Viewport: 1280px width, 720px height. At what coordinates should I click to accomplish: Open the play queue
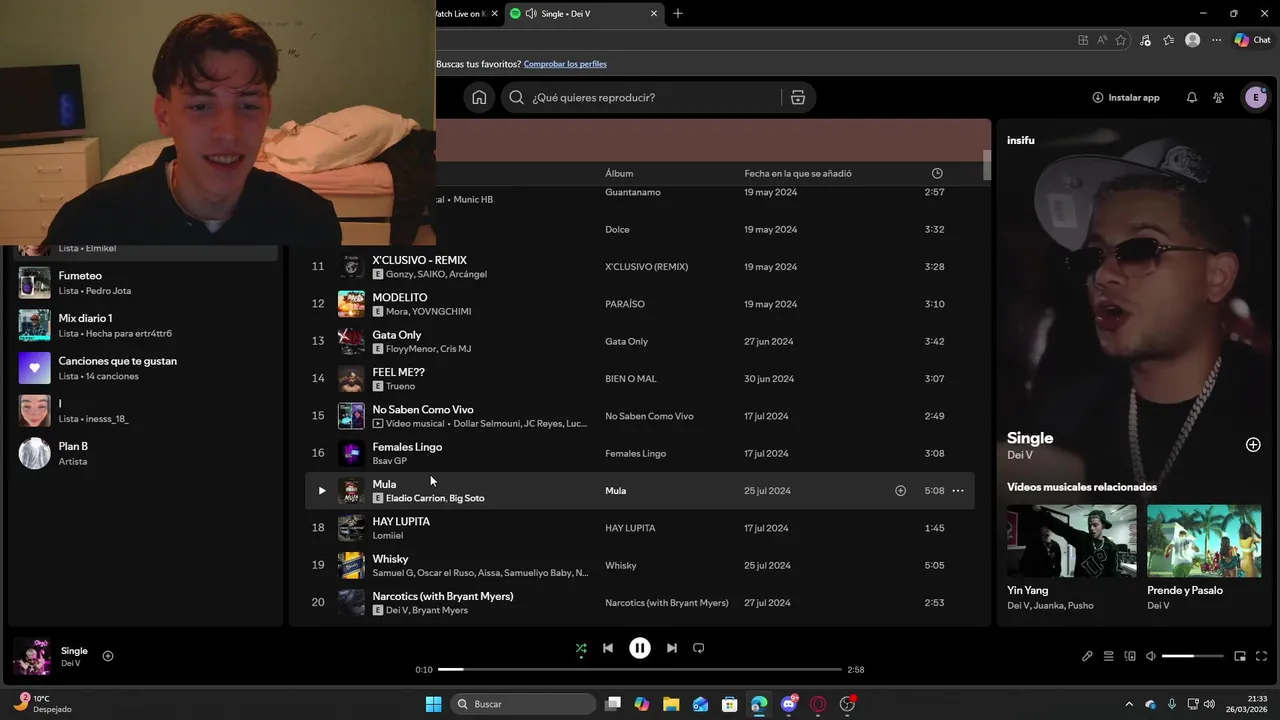click(1108, 656)
